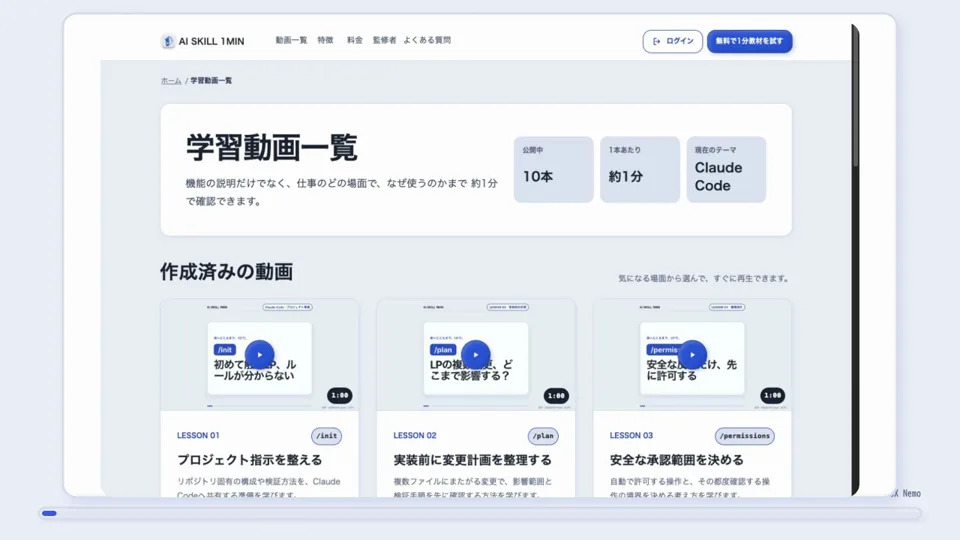The height and width of the screenshot is (540, 960).
Task: Open the 動画一覧 menu item
Action: 291,40
